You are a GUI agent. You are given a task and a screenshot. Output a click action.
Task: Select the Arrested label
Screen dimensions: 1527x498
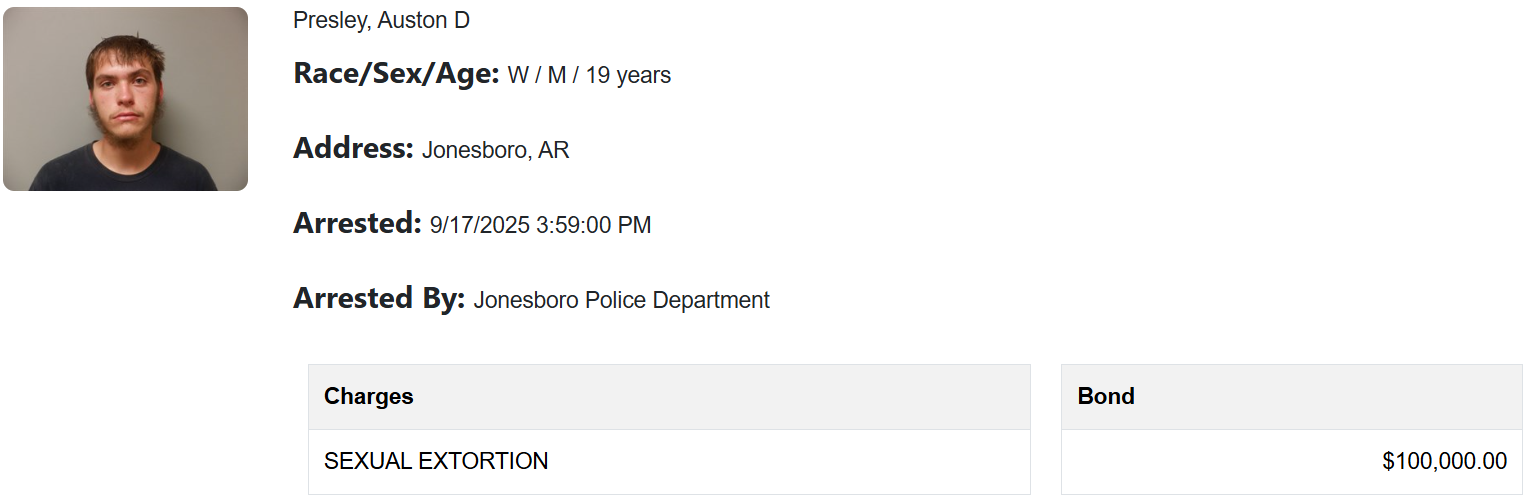tap(357, 223)
